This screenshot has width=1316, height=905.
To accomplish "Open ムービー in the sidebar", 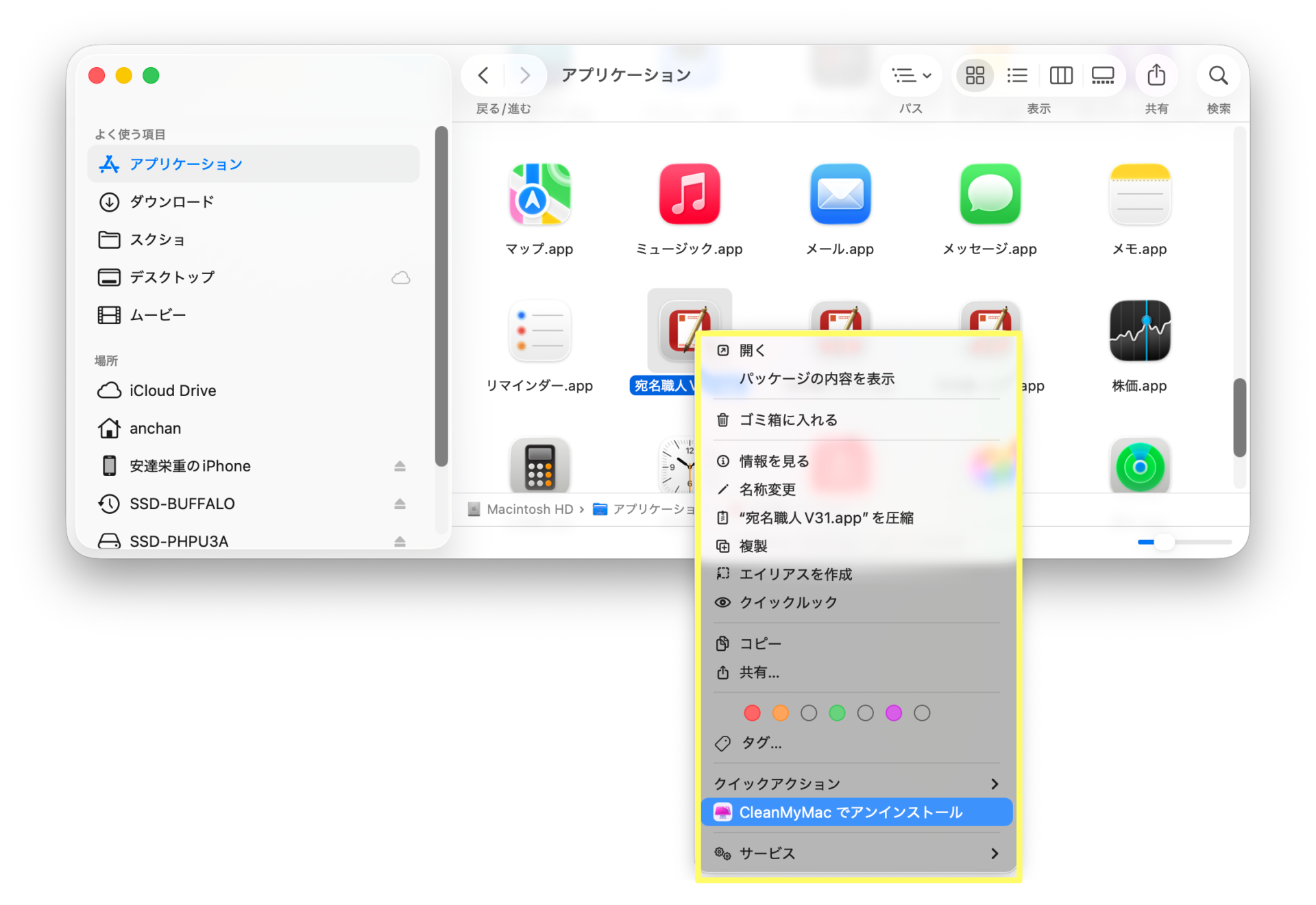I will pyautogui.click(x=254, y=314).
